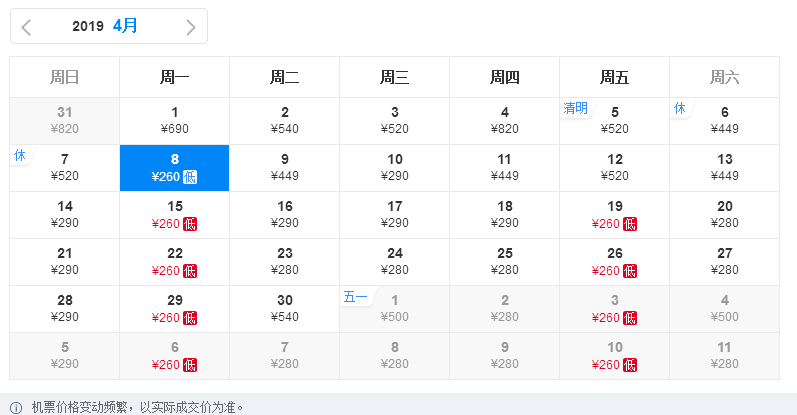Go to the previous month with left arrow

(x=26, y=27)
